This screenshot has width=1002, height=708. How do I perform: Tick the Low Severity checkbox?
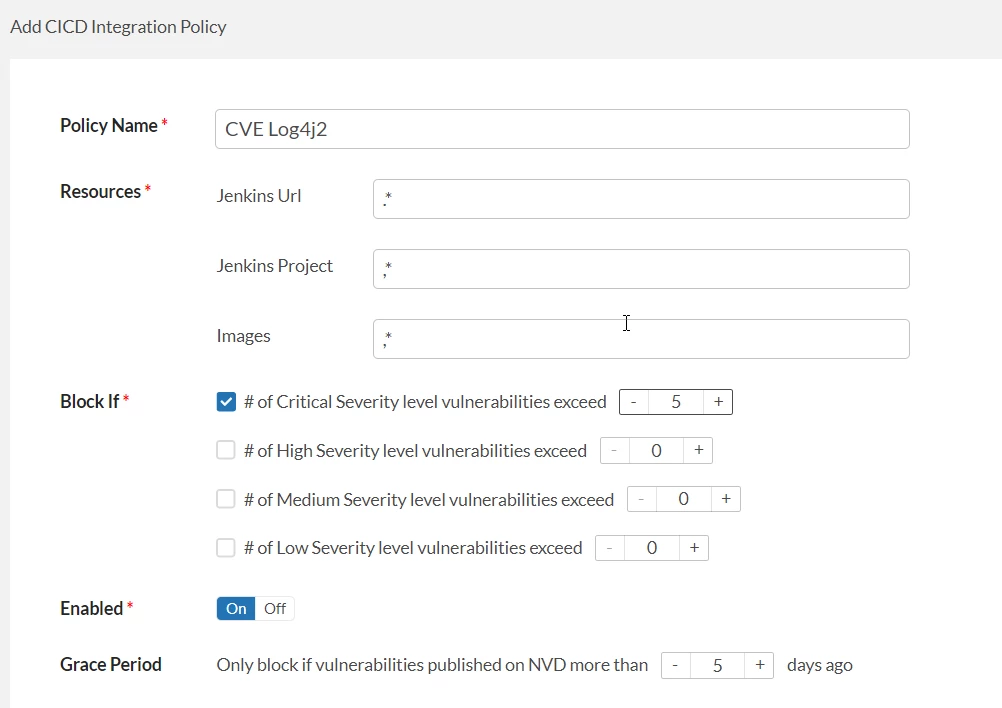(x=226, y=548)
